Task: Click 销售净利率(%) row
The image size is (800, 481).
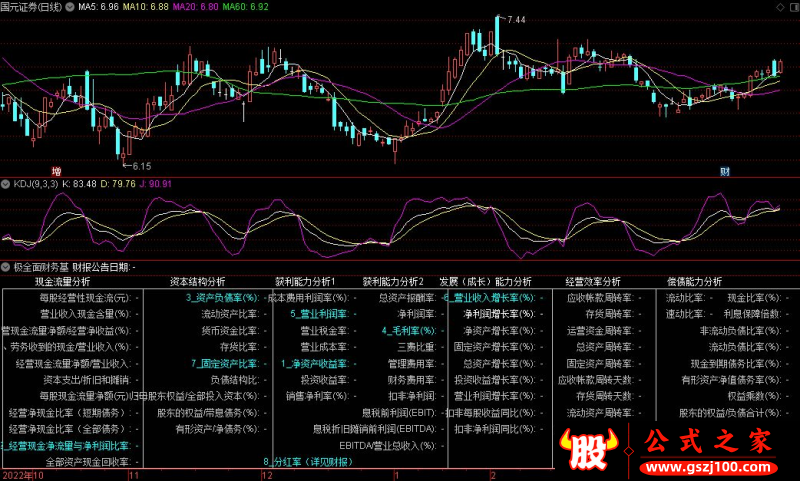Action: [x=317, y=397]
